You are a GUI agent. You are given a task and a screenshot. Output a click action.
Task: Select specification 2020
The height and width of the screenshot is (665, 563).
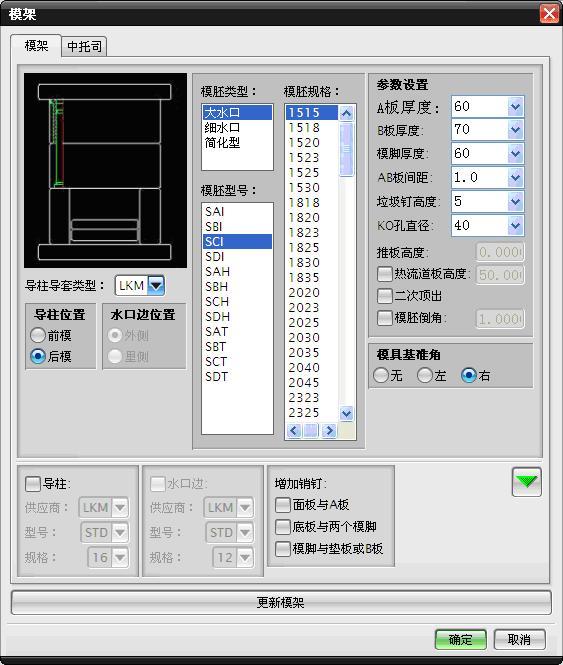coord(312,293)
